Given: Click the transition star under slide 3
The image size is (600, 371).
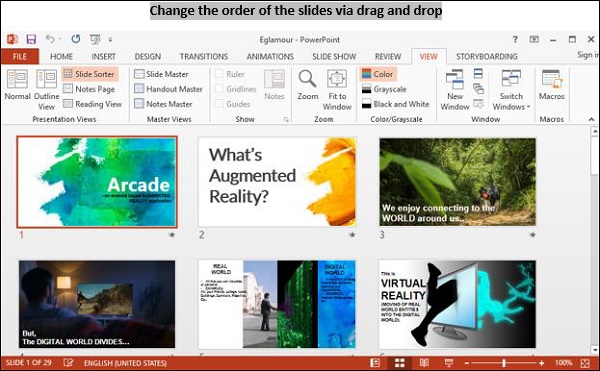Looking at the screenshot, I should coord(532,235).
